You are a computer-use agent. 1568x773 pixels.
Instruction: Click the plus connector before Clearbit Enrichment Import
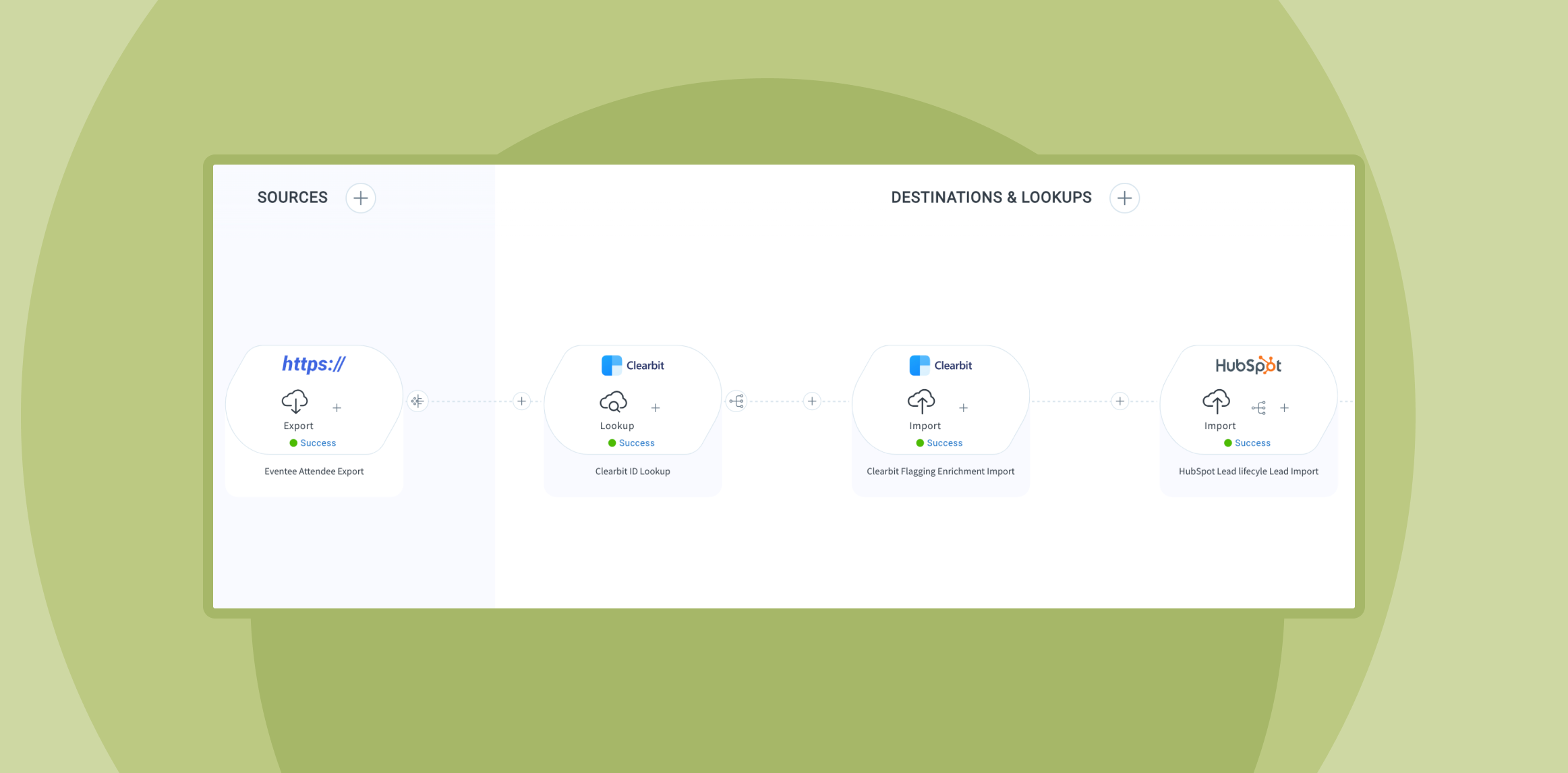point(812,401)
